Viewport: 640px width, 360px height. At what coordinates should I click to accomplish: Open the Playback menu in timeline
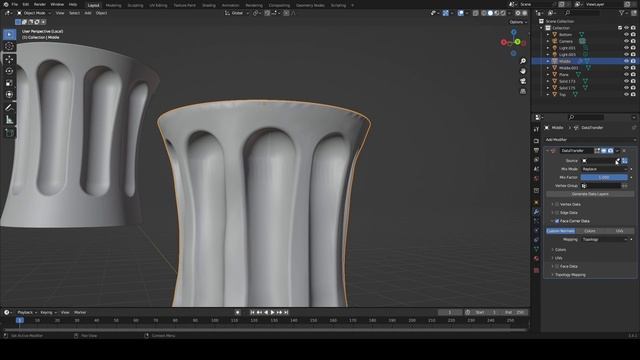pos(27,312)
